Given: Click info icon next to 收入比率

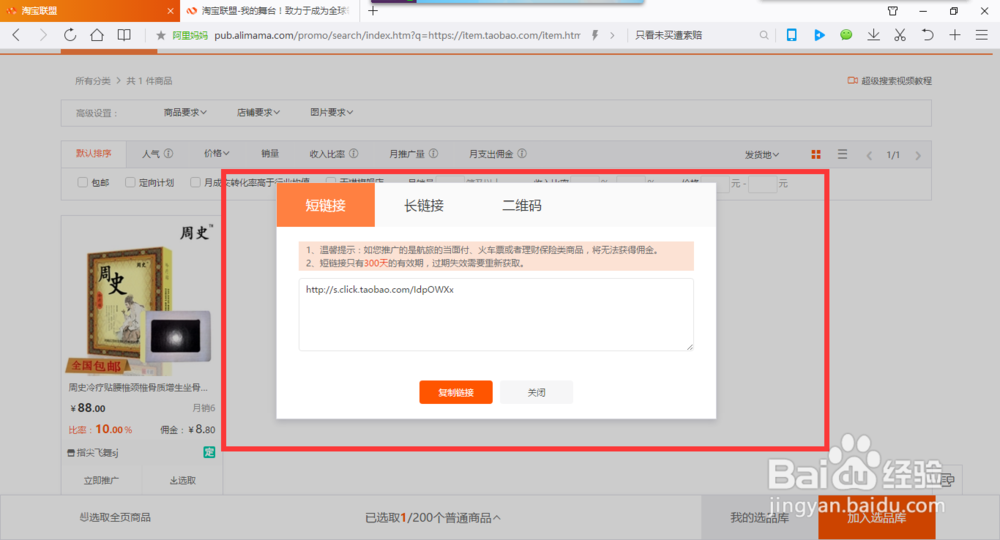Looking at the screenshot, I should pyautogui.click(x=353, y=154).
